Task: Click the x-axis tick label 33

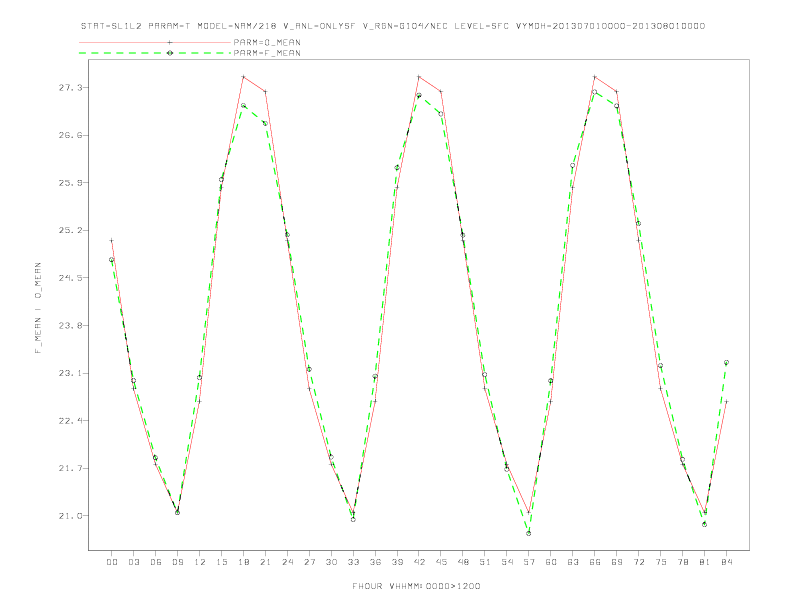Action: pos(354,562)
